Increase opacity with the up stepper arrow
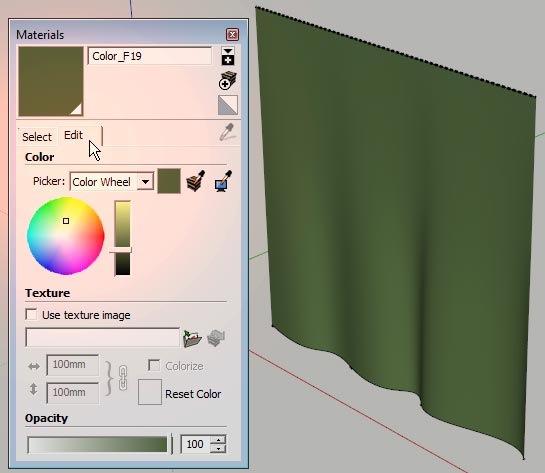Screen dimensions: 545x473 coord(218,440)
